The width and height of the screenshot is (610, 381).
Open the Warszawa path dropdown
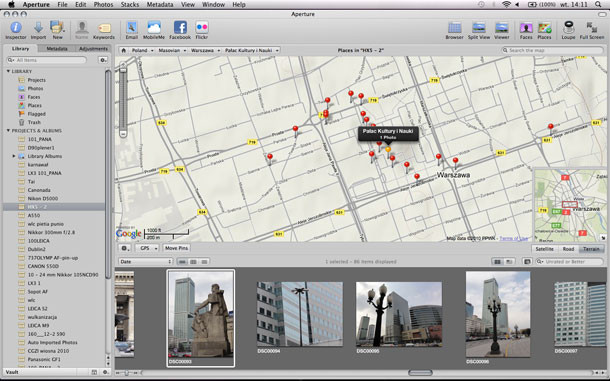(205, 50)
